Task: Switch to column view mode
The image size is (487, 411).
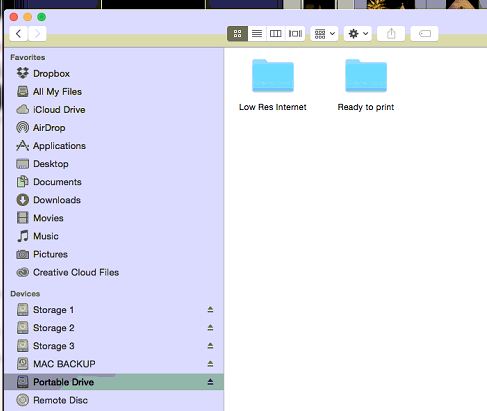Action: [276, 33]
